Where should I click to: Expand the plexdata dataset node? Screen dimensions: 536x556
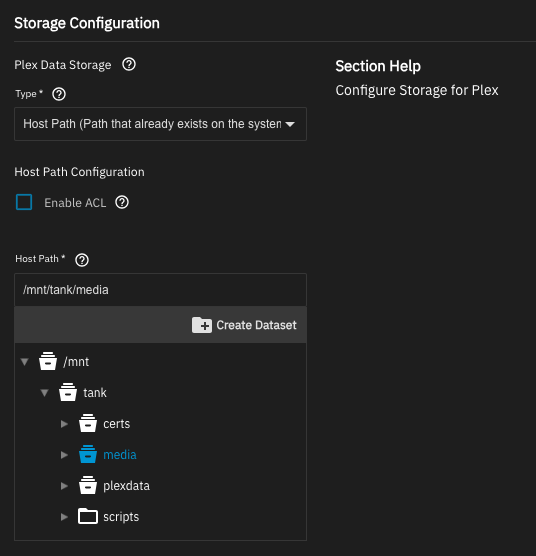click(x=64, y=486)
